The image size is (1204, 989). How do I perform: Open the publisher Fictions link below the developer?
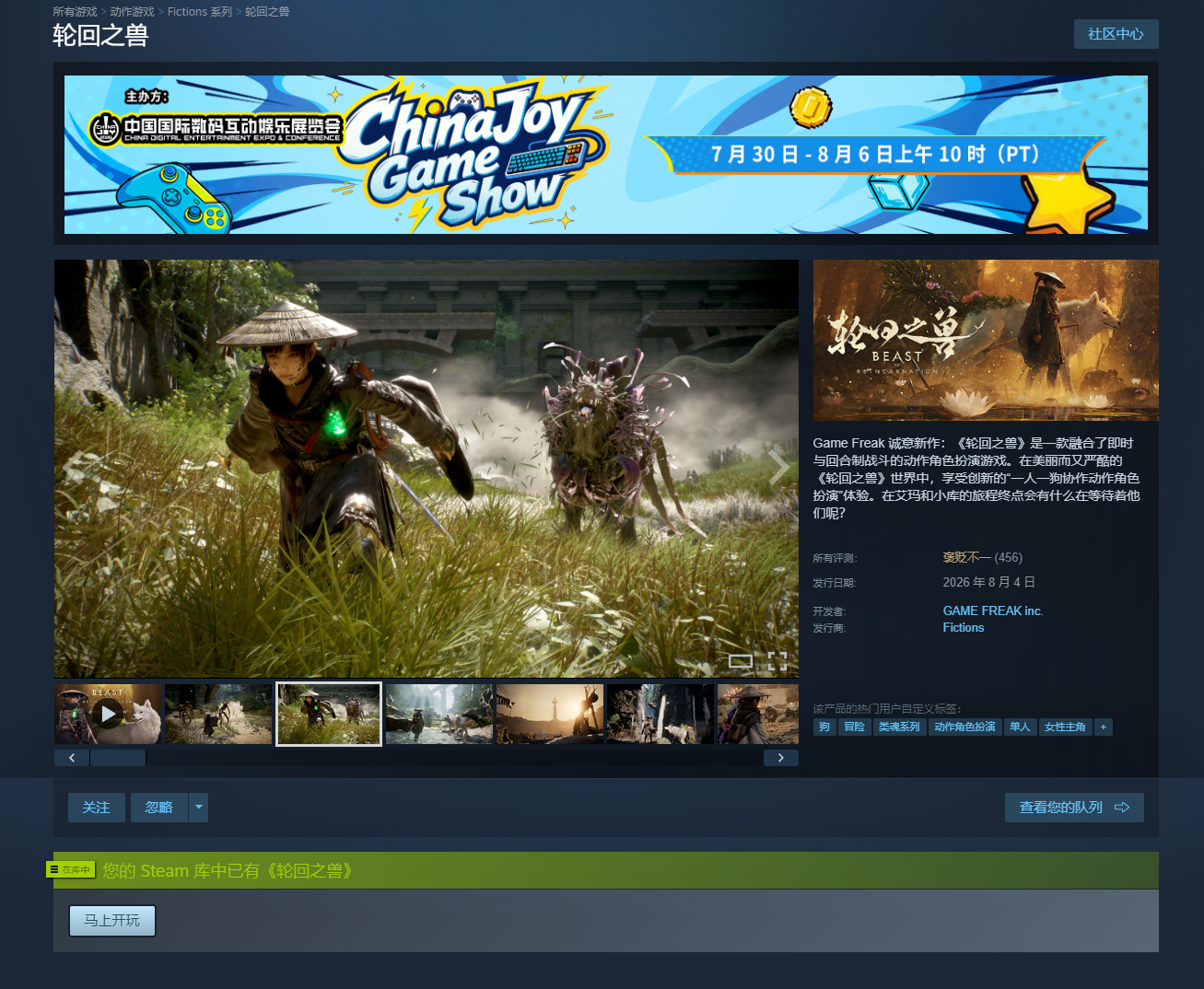click(964, 627)
